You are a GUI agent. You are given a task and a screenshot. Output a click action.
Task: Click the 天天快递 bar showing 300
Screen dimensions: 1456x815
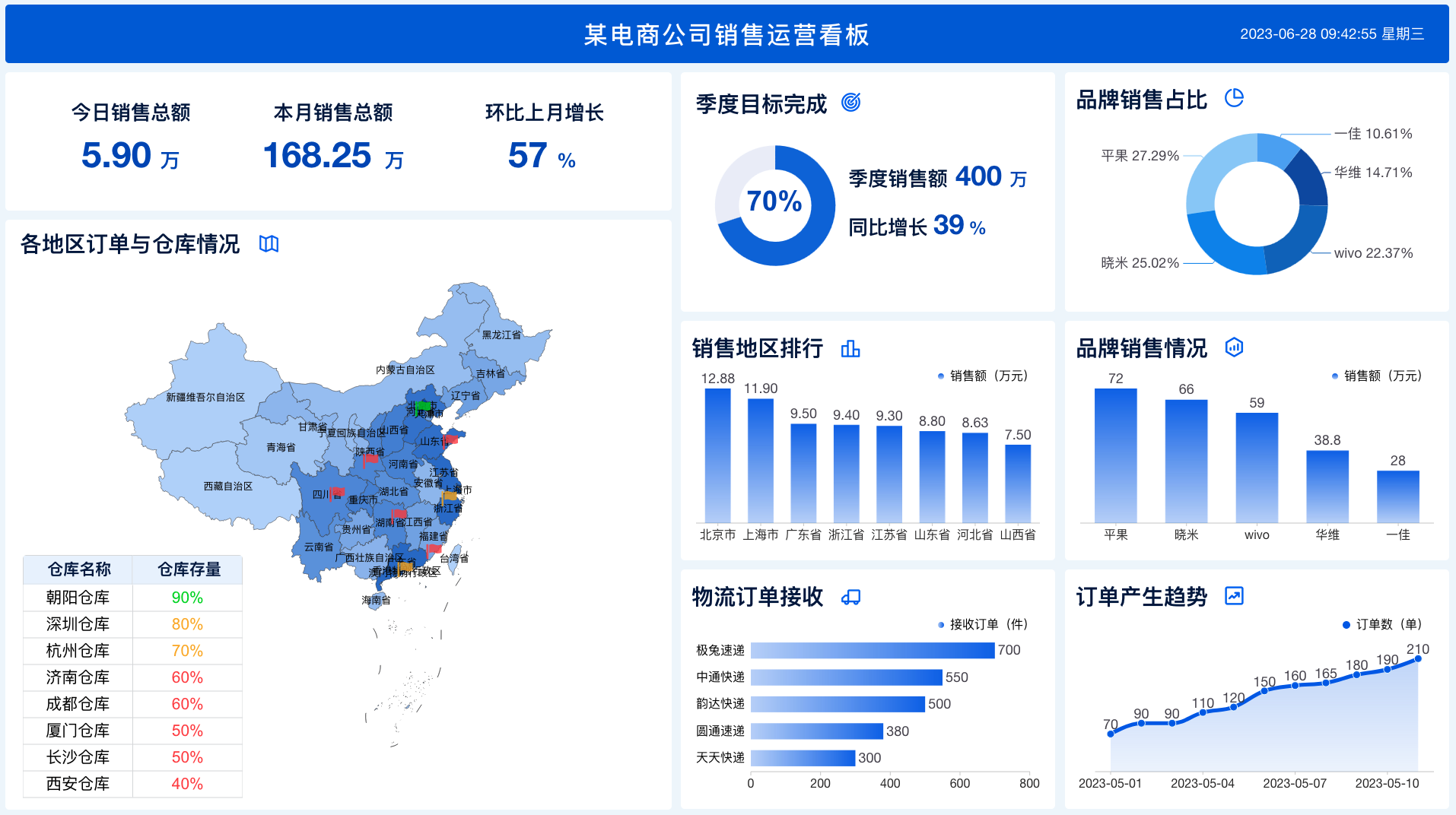click(803, 758)
